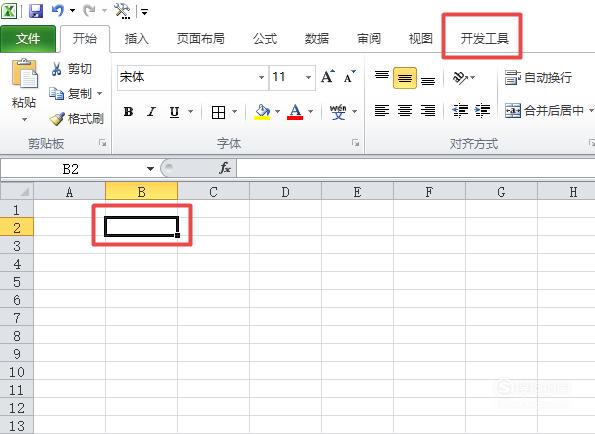Screen dimensions: 595x434
Task: Open the Clipboard (剪贴板) dialog launcher
Action: coord(102,143)
